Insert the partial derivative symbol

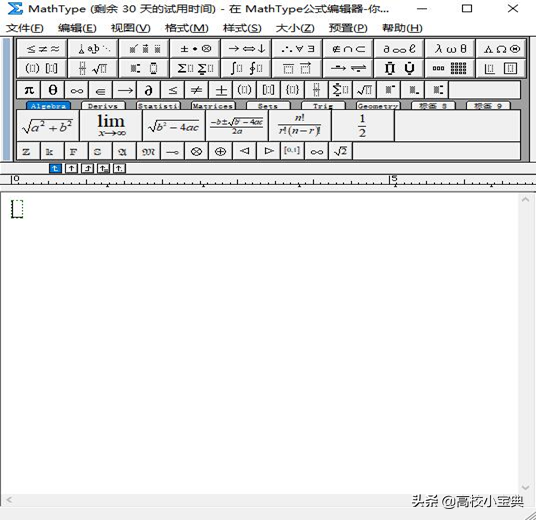click(148, 90)
